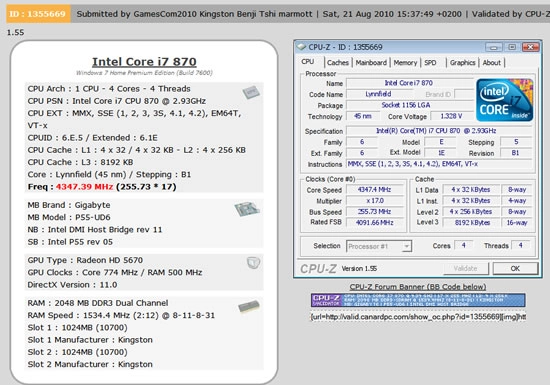This screenshot has width=550, height=385.
Task: Click the GPU Type : Radeon HD 5670 line
Action: click(x=85, y=260)
